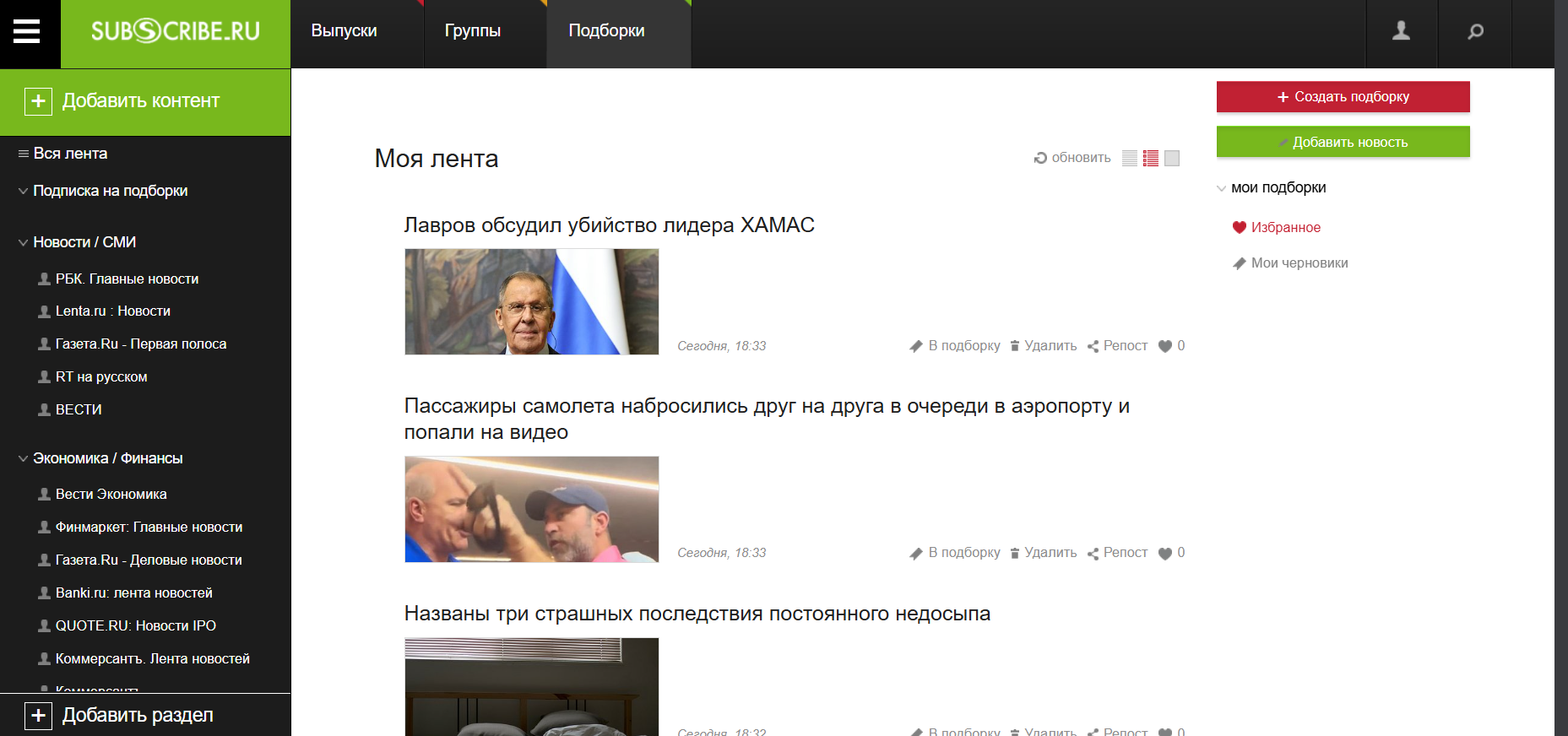Open РБК. Главные новости feed in sidebar
Image resolution: width=1568 pixels, height=736 pixels.
coord(127,279)
